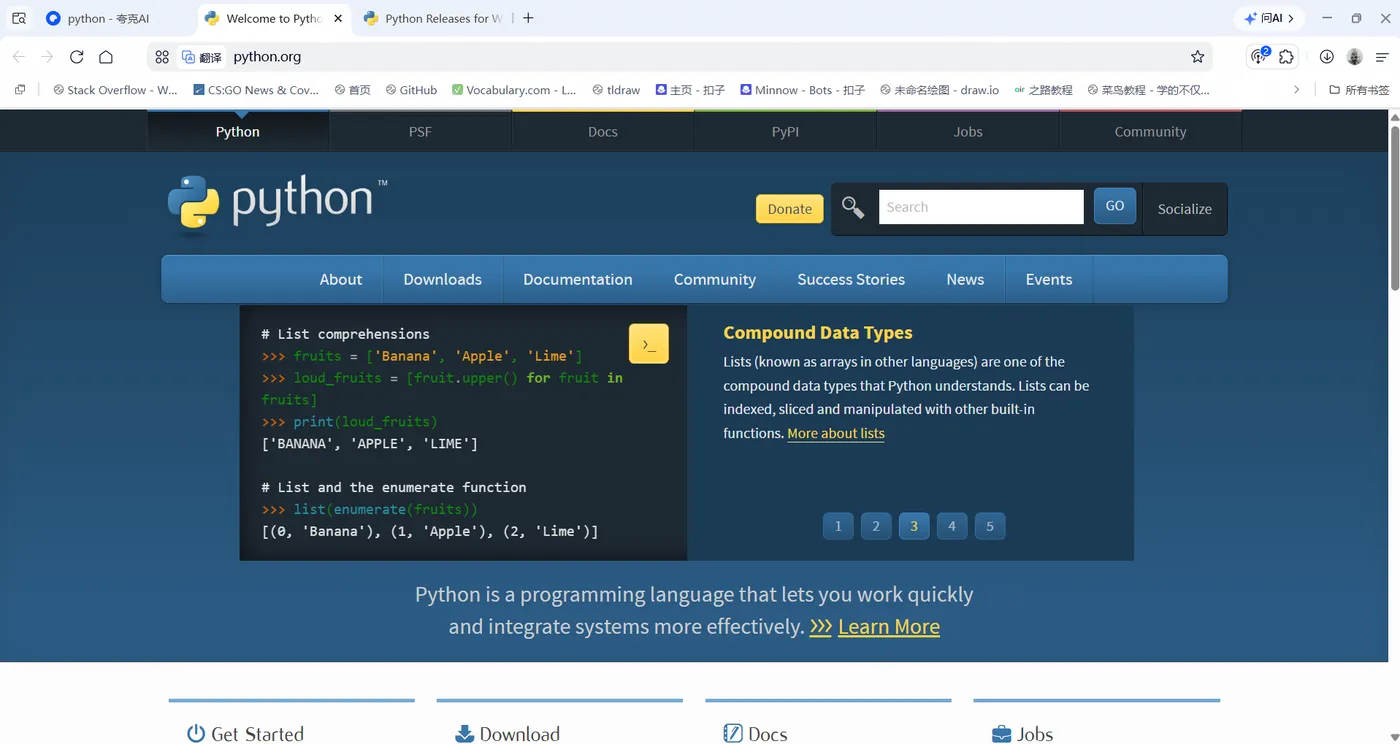Open the browser extensions puzzle icon
Image resolution: width=1400 pixels, height=744 pixels.
[1287, 57]
